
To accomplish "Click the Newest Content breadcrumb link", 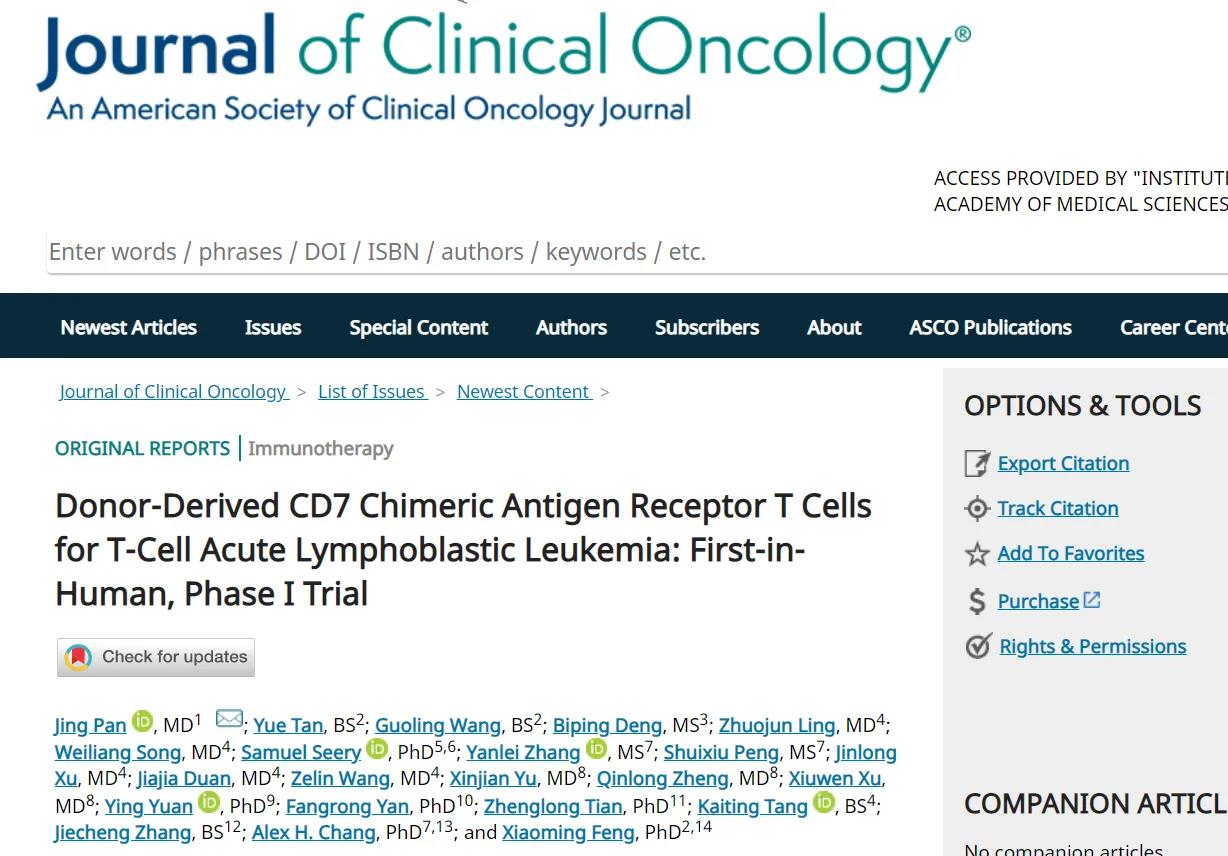I will point(525,392).
